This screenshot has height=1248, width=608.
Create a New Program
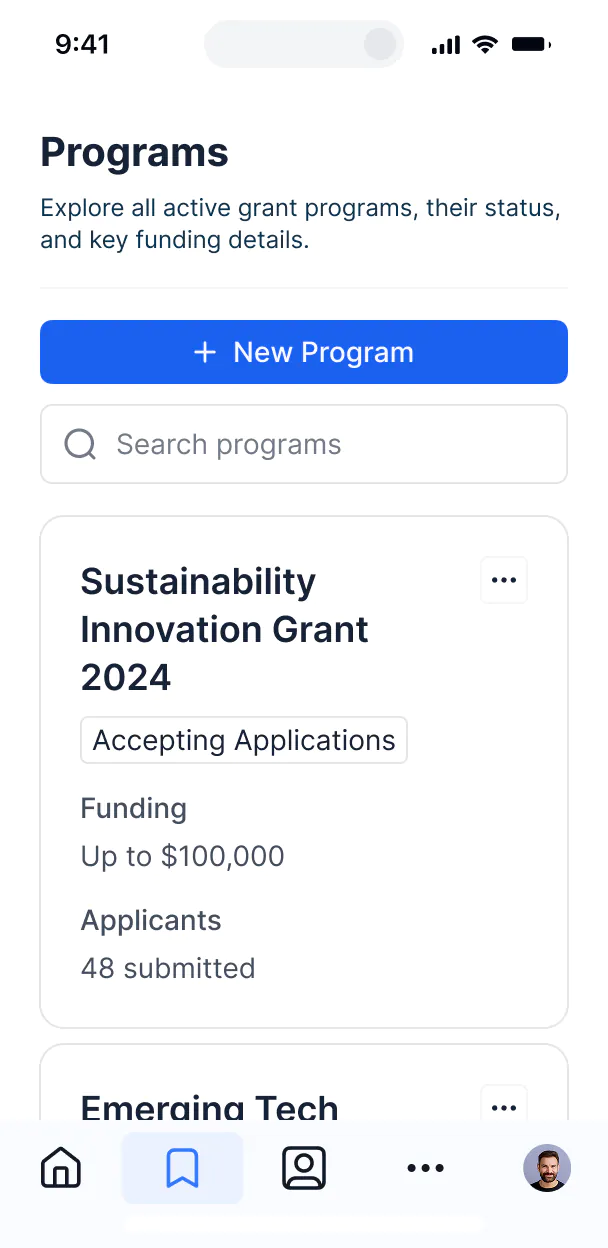tap(304, 352)
